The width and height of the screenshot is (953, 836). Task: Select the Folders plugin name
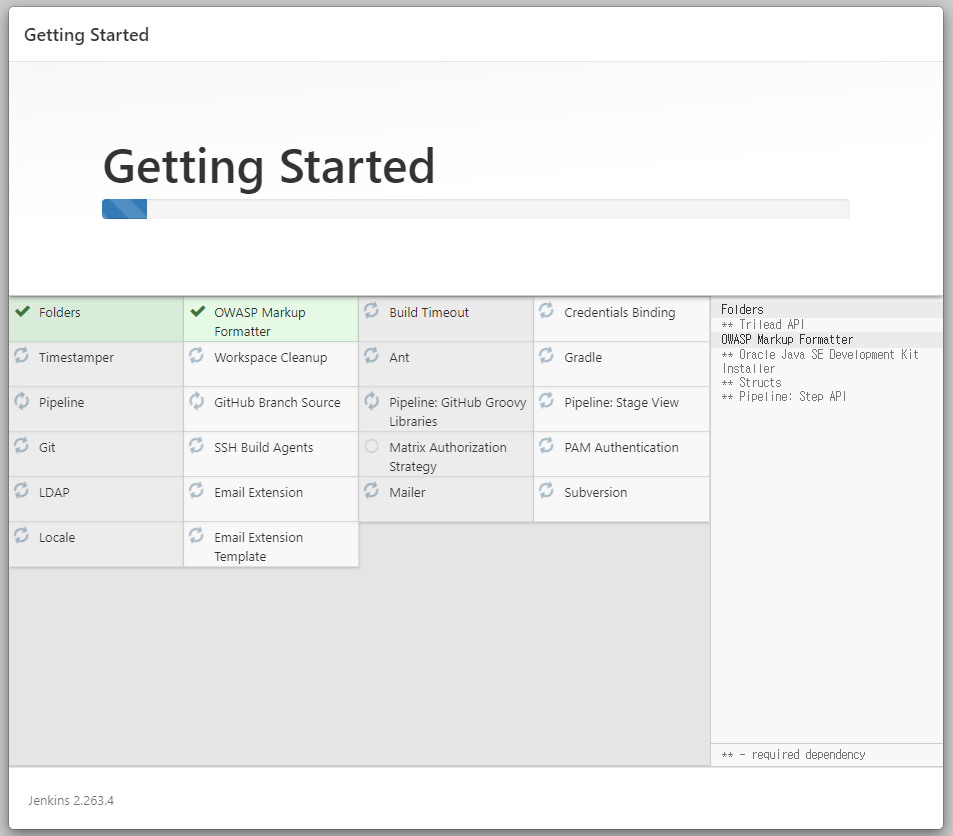[x=60, y=313]
